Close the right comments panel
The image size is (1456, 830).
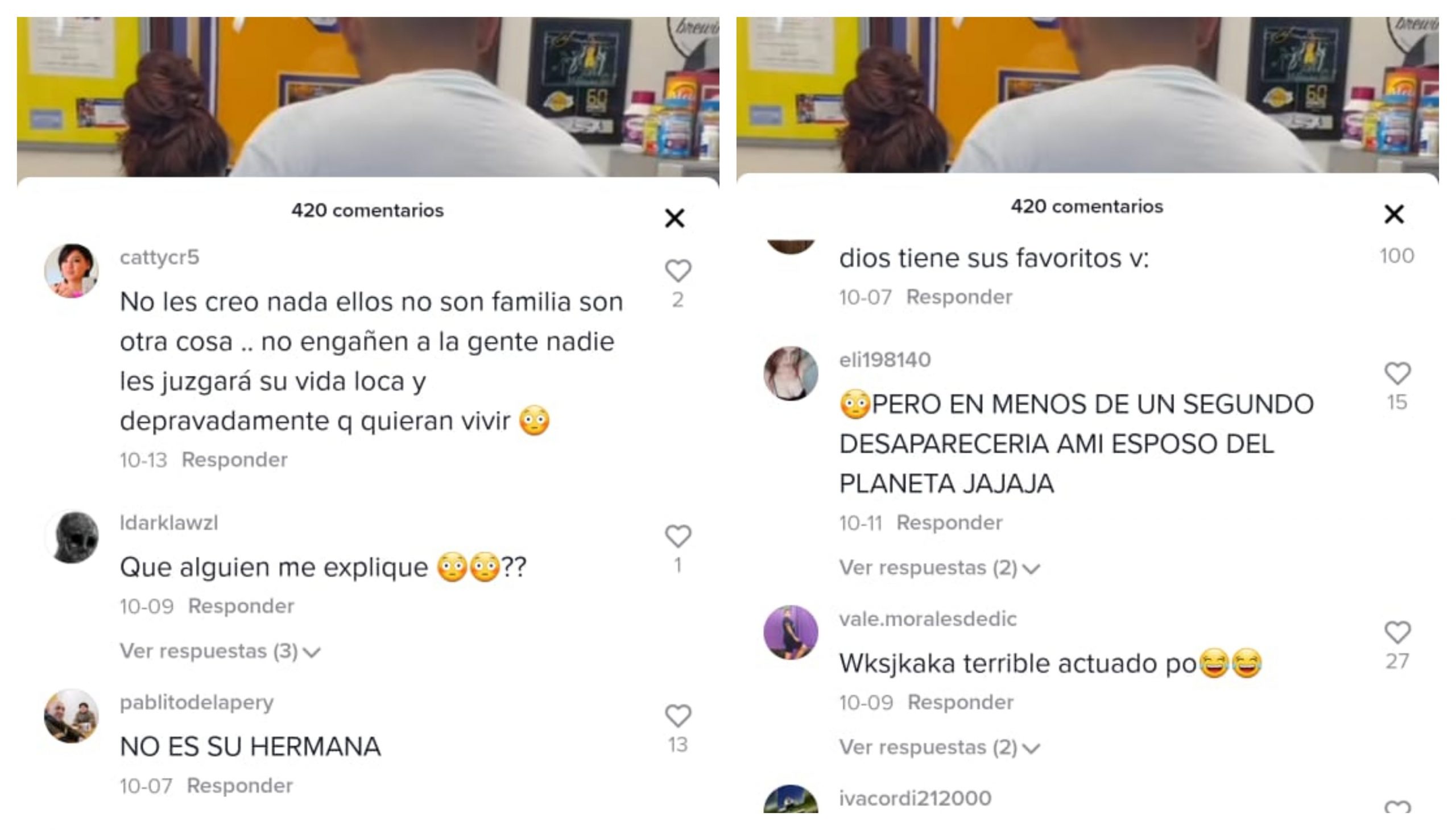1395,214
